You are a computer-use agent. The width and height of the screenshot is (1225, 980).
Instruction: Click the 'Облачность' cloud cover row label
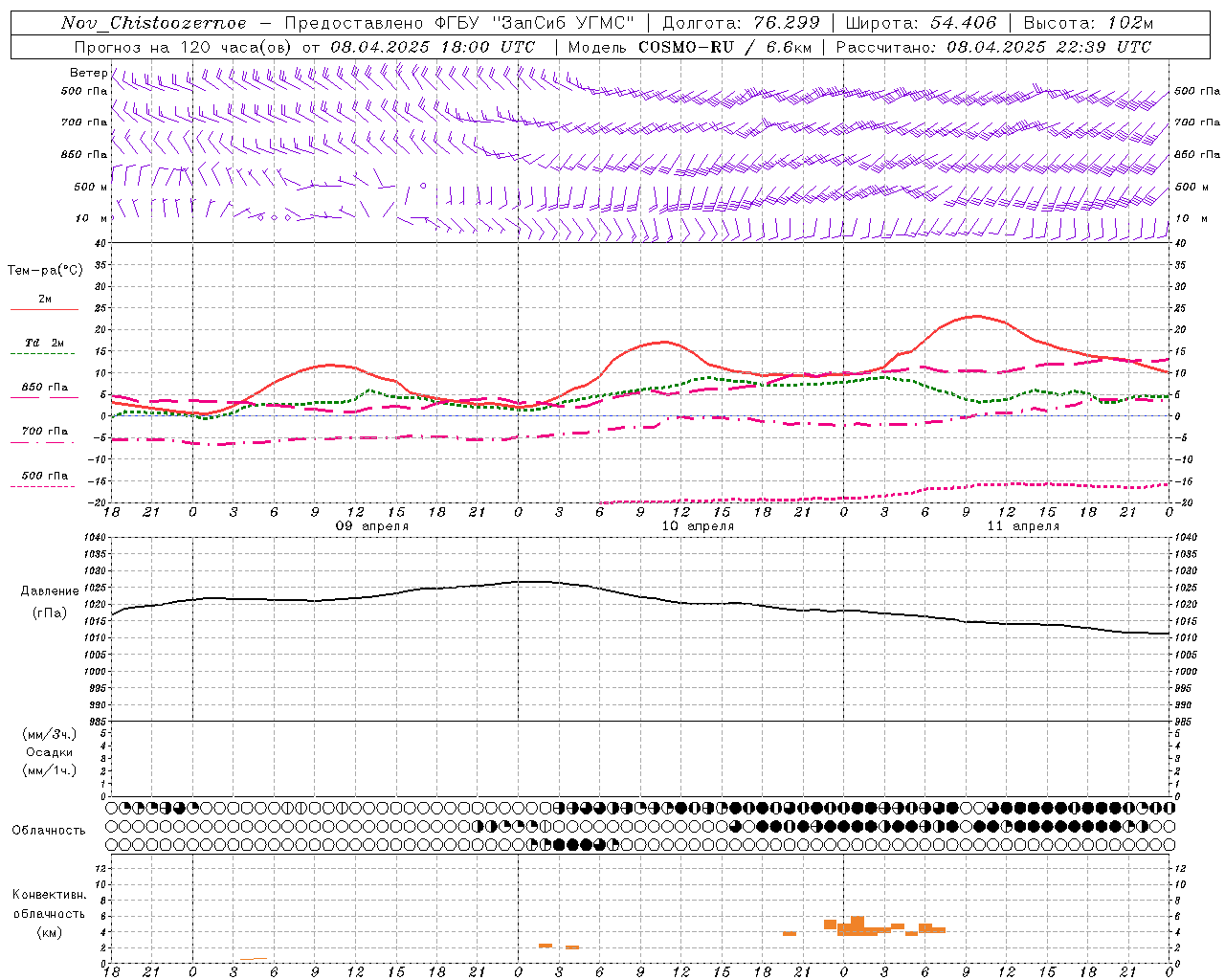[49, 830]
